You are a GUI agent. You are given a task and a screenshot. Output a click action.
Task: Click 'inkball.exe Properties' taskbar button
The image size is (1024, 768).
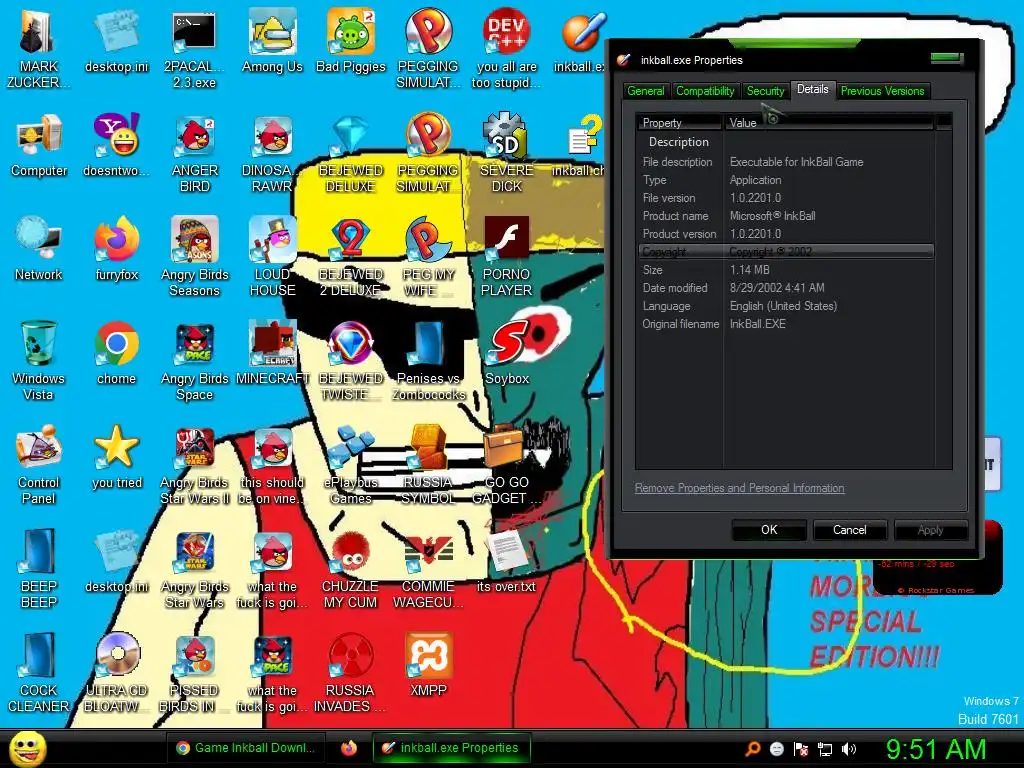click(x=451, y=748)
